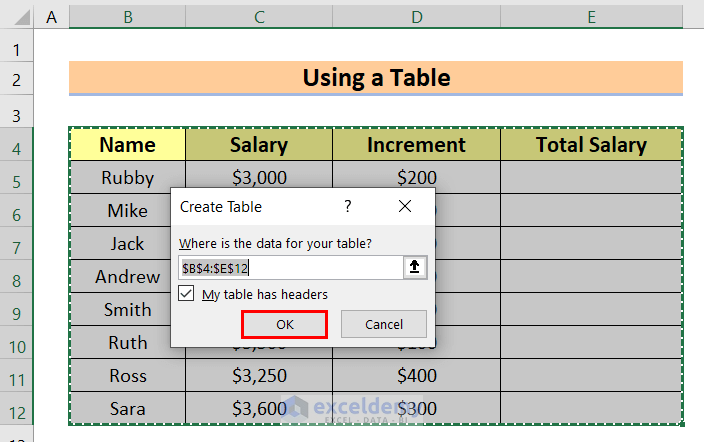Click the empty Total Salary cell for Ross
This screenshot has width=704, height=442.
[x=592, y=376]
